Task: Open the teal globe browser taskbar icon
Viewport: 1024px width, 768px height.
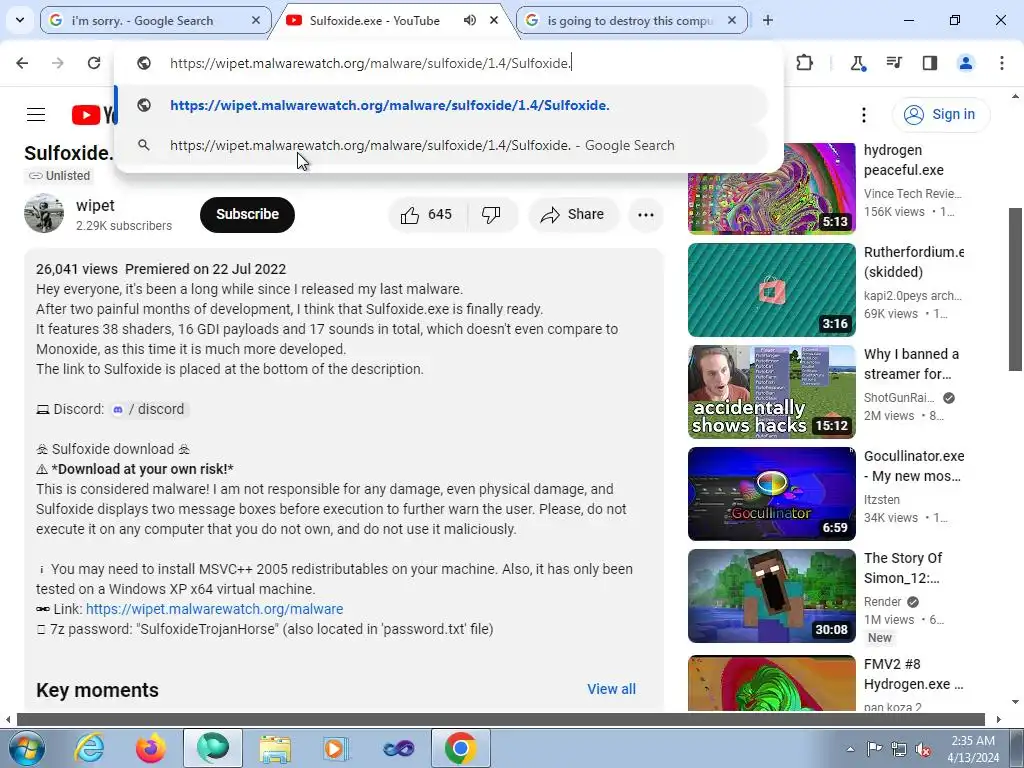Action: click(x=213, y=748)
